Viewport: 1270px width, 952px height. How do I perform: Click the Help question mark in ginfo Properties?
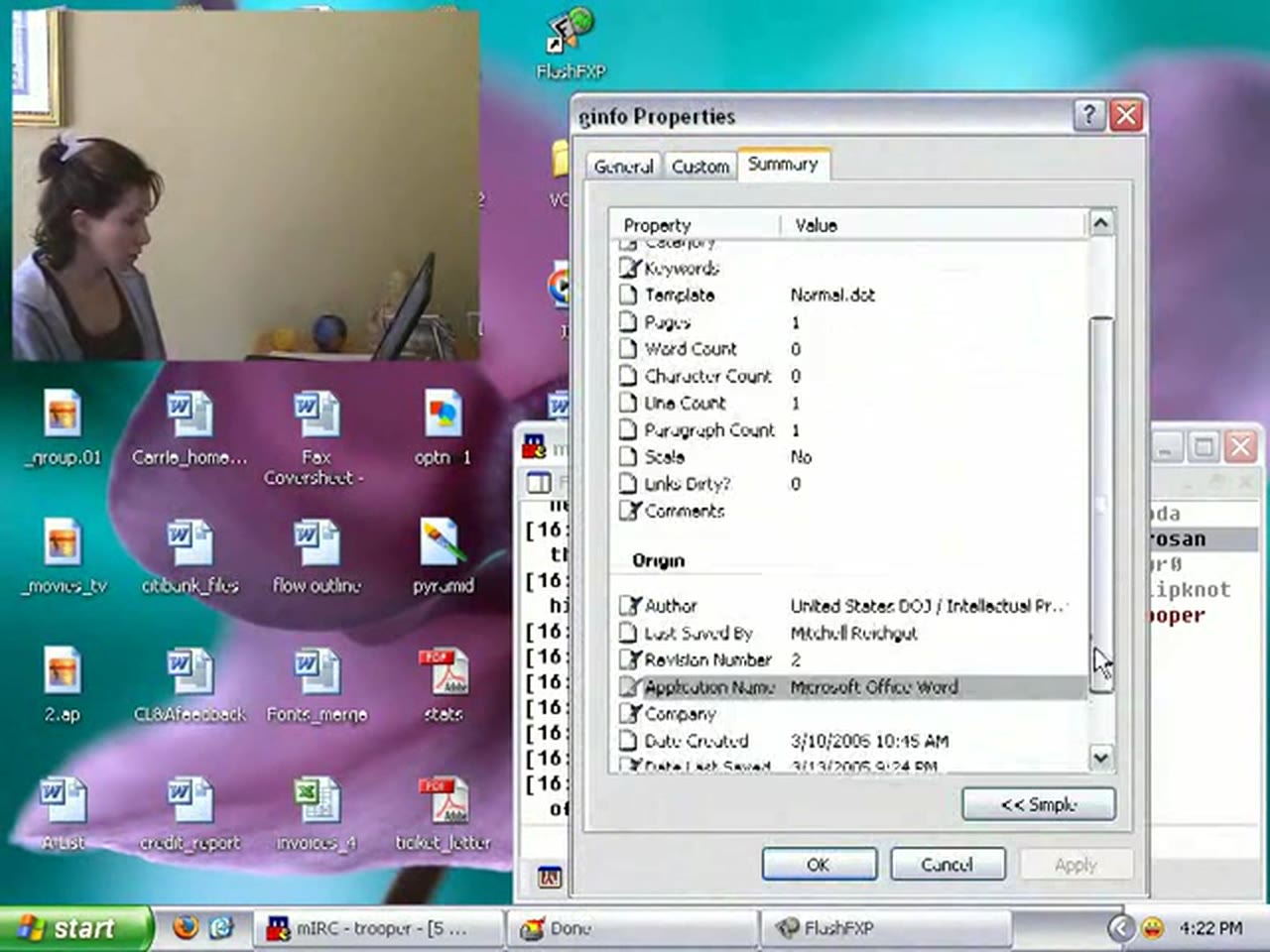point(1089,115)
